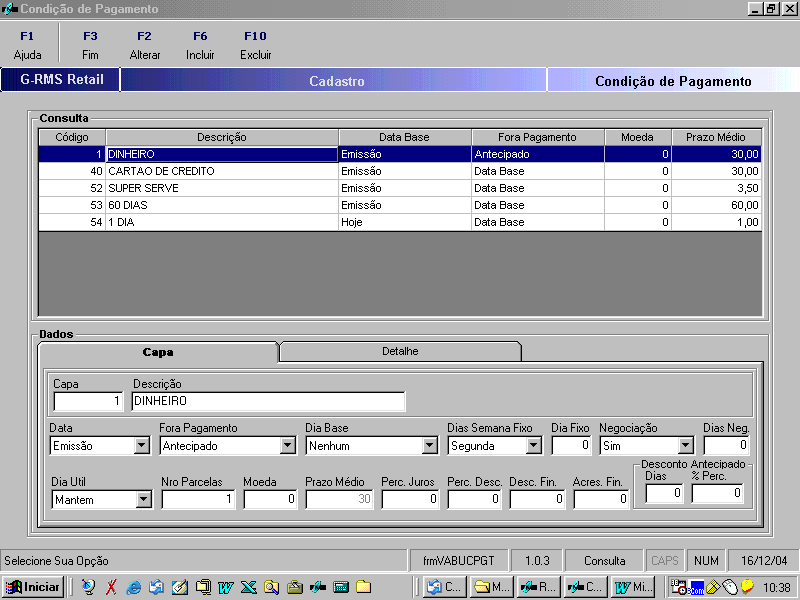Open the Dia Util dropdown showing Mantem

coord(144,499)
